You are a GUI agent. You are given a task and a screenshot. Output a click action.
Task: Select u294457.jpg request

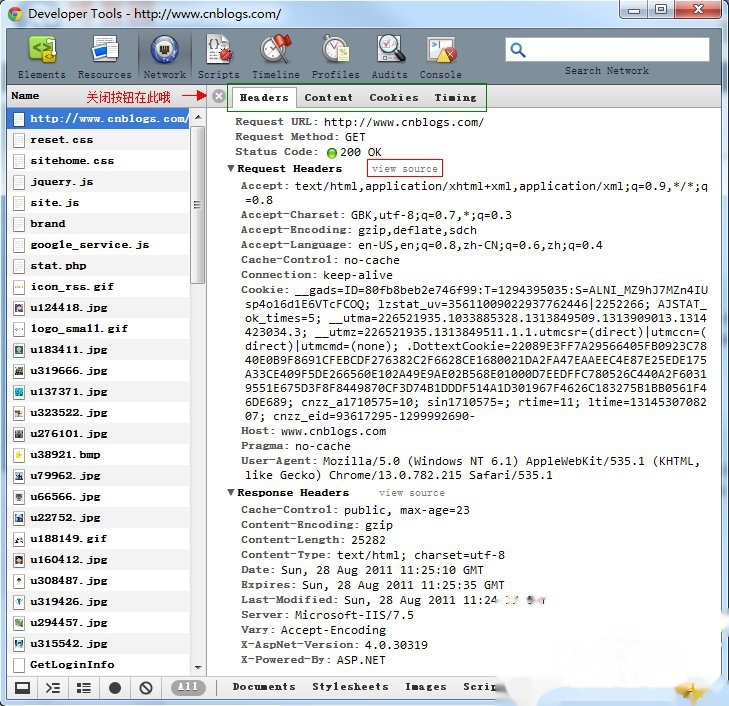click(x=99, y=622)
